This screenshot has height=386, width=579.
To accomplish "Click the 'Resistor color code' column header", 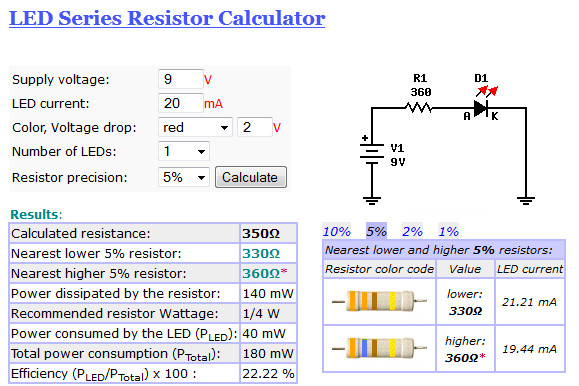I will point(379,269).
